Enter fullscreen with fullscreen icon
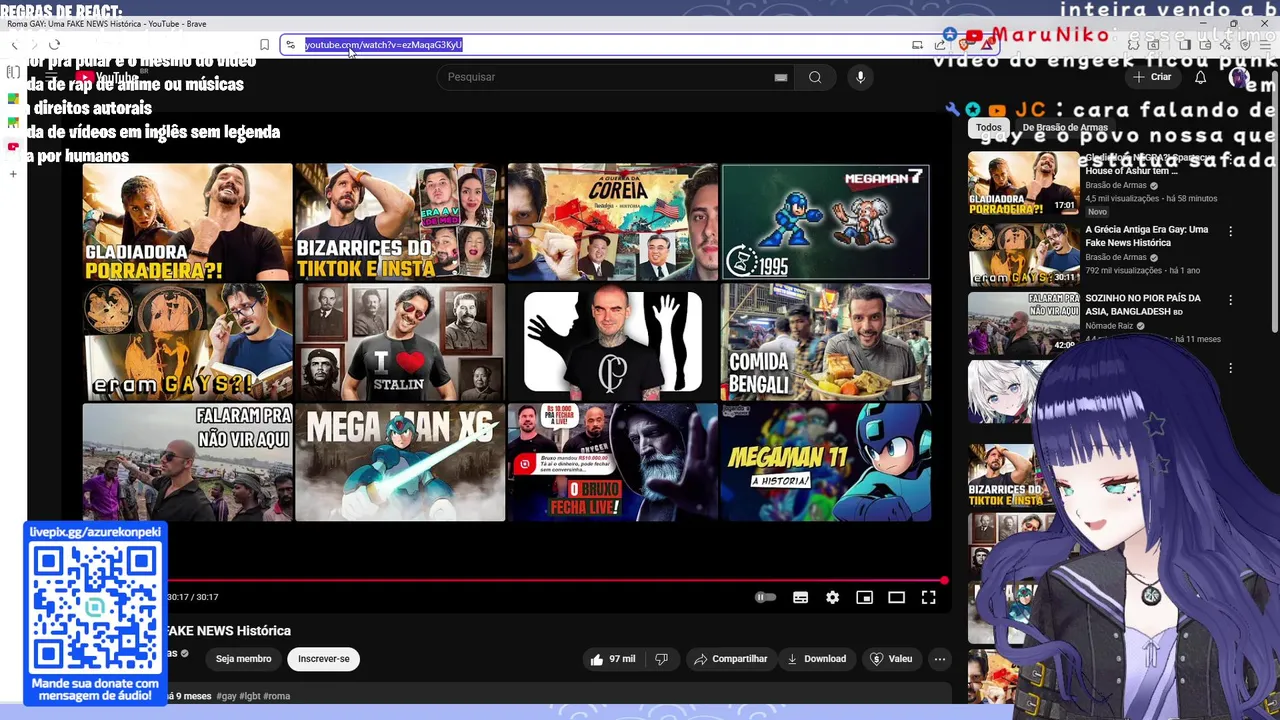The height and width of the screenshot is (720, 1280). (928, 597)
